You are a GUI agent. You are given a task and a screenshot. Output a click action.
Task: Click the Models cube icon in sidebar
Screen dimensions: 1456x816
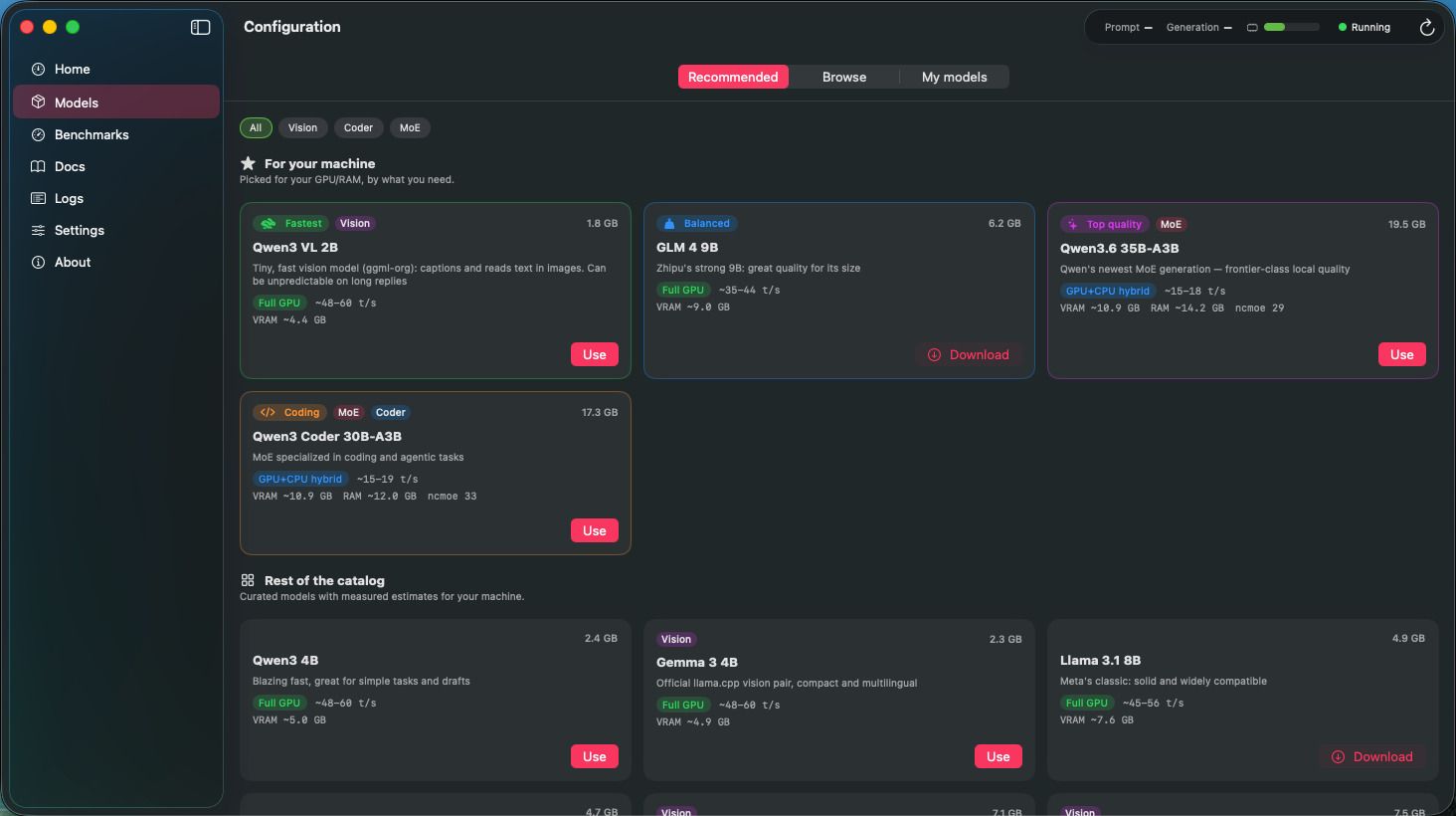38,102
